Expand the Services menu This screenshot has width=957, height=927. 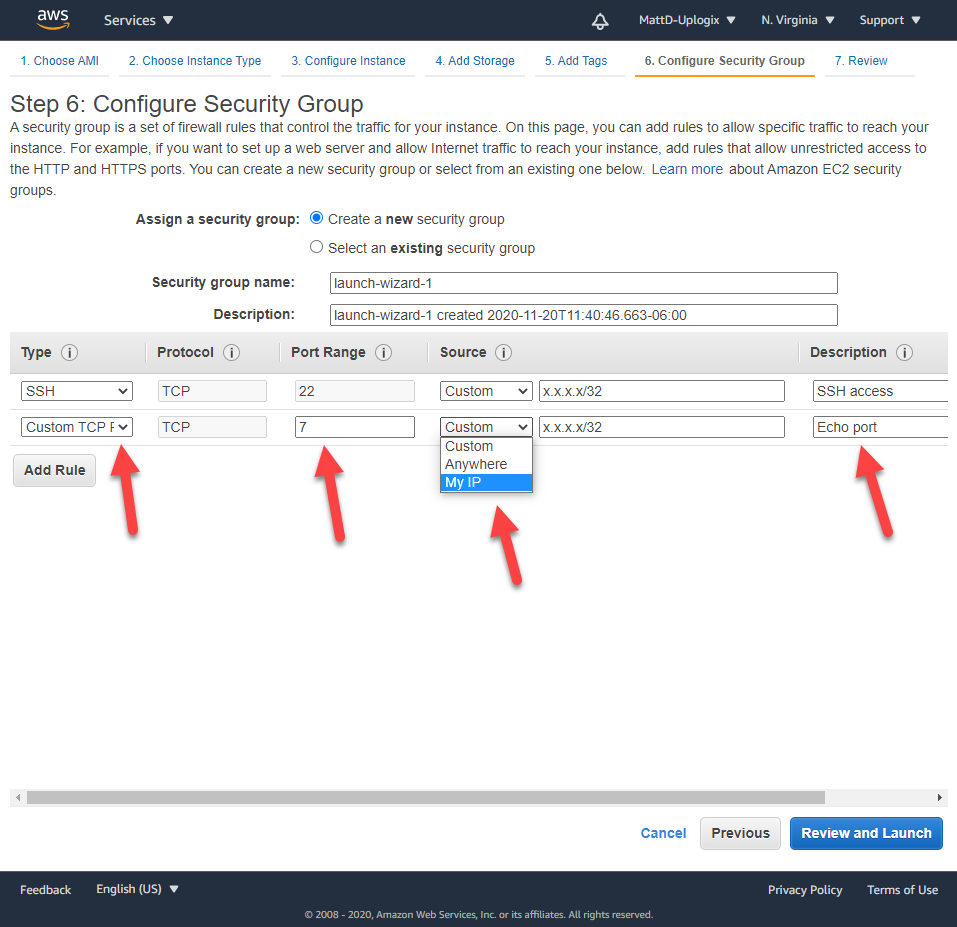(138, 21)
